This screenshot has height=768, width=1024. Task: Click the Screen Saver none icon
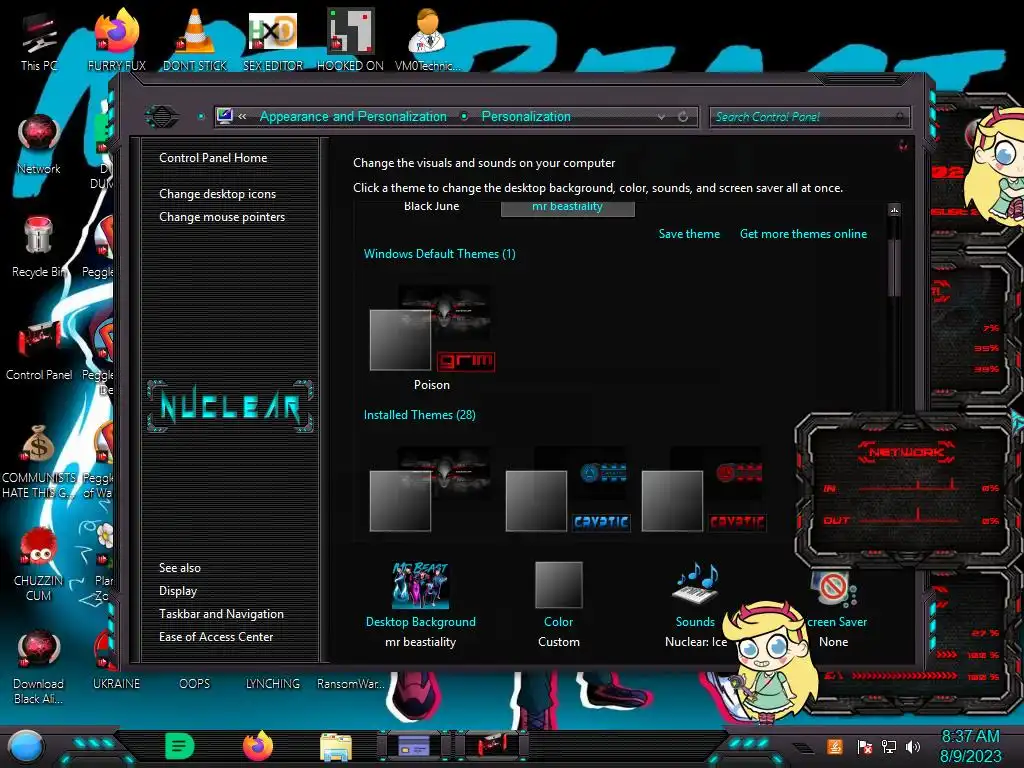tap(834, 588)
